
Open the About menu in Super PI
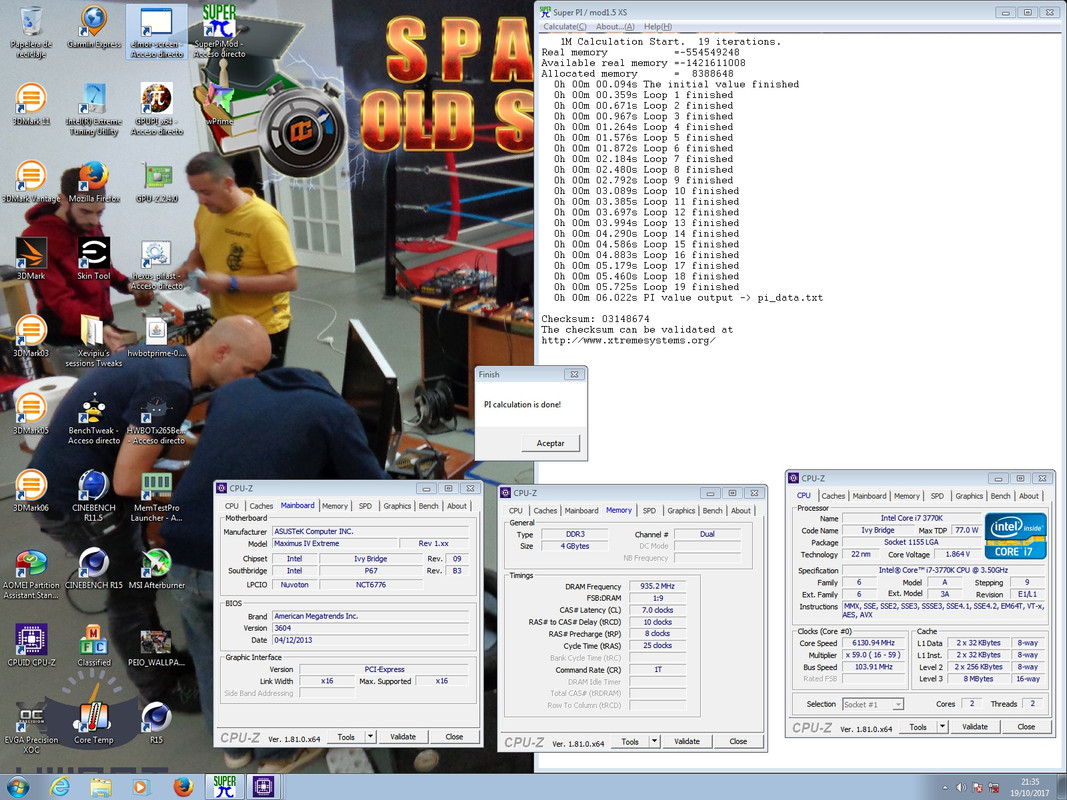(x=615, y=27)
